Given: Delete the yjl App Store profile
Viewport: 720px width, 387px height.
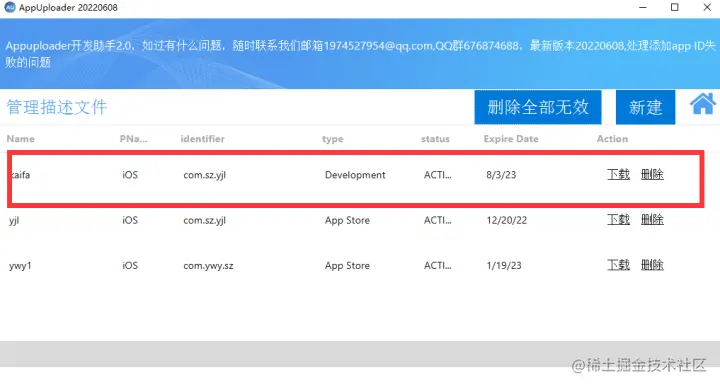Looking at the screenshot, I should (x=652, y=219).
